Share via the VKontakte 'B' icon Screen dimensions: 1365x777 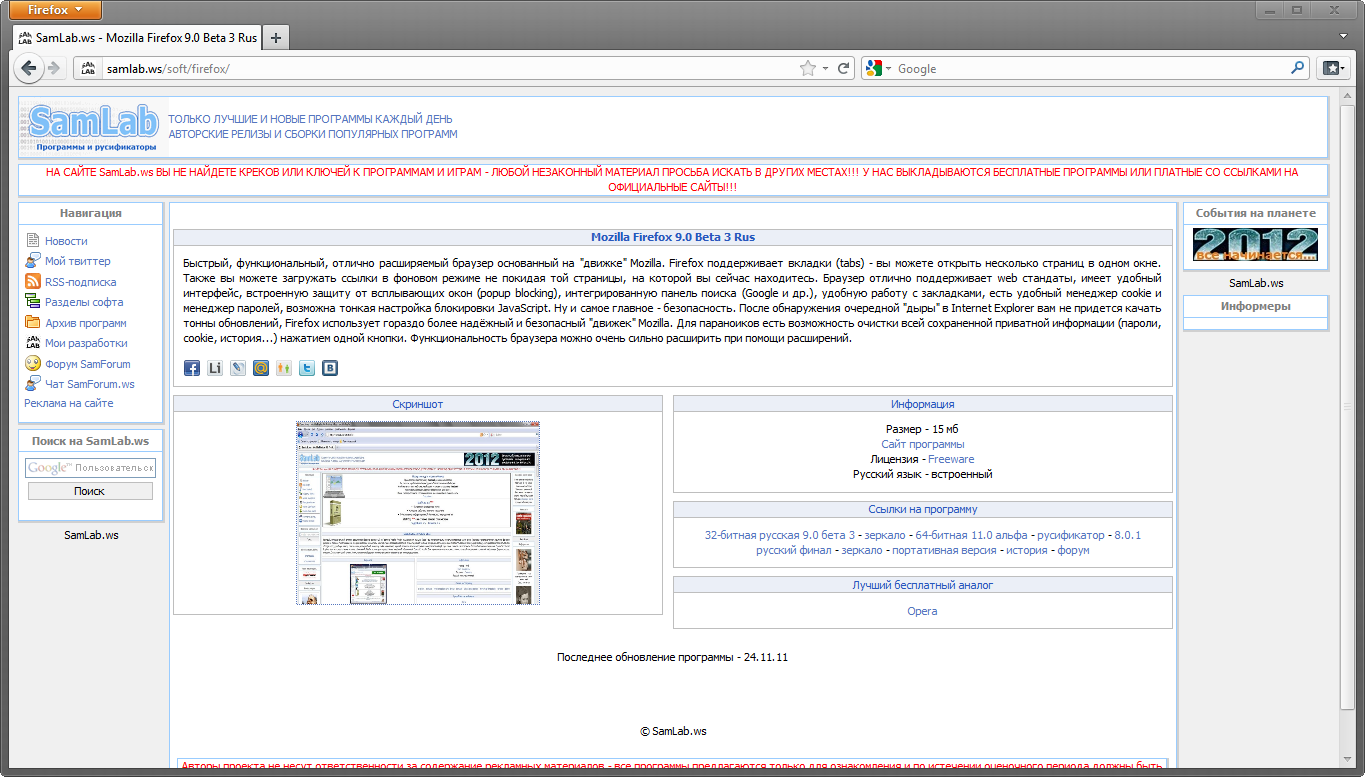coord(330,368)
